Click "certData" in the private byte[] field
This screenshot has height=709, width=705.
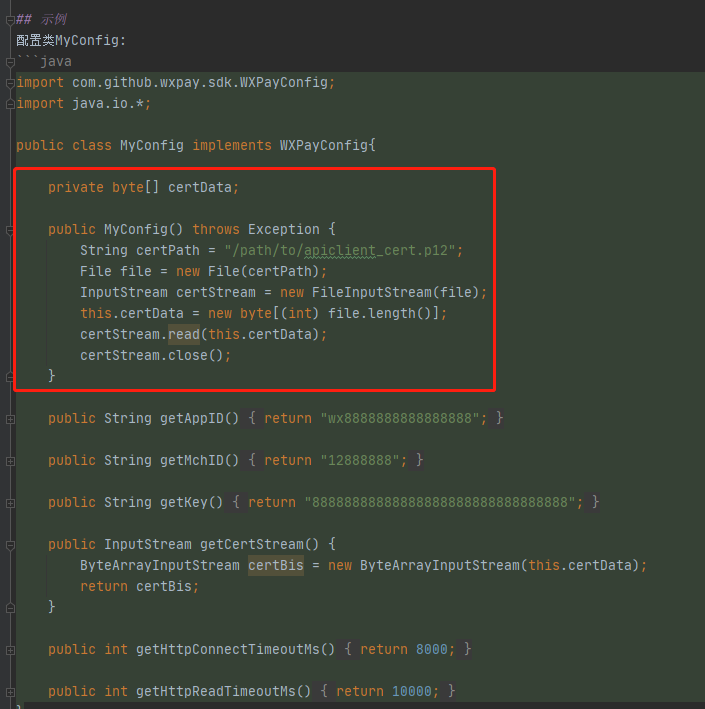[200, 187]
